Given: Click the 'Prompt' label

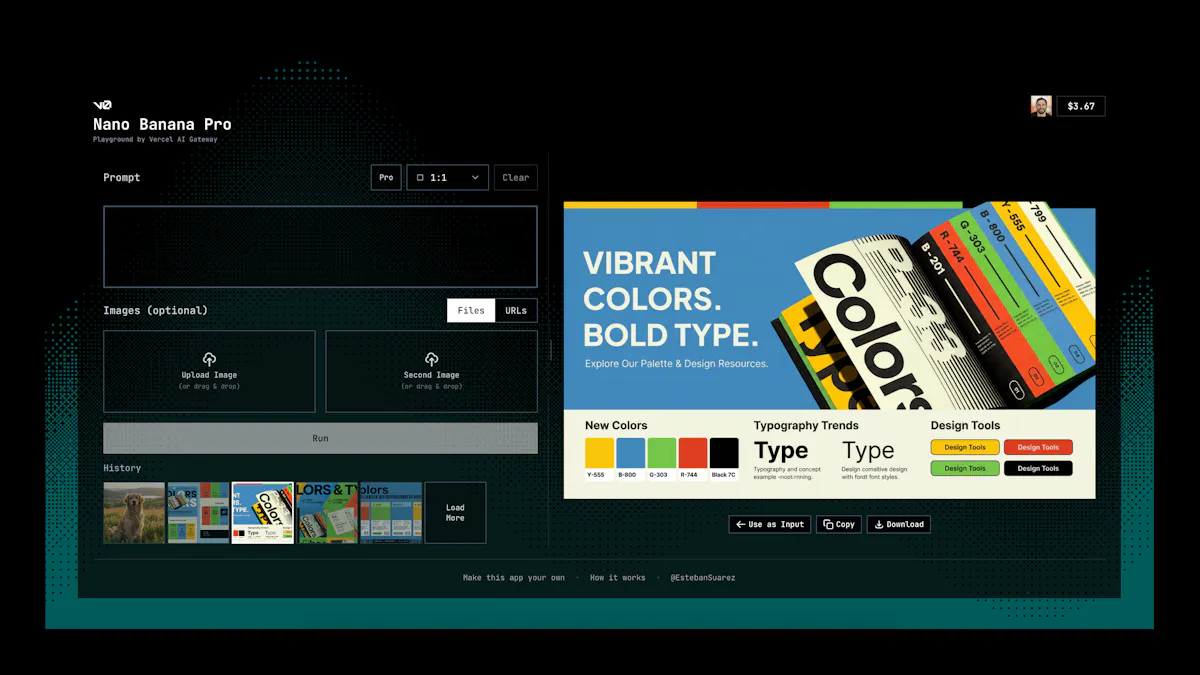Looking at the screenshot, I should tap(122, 178).
